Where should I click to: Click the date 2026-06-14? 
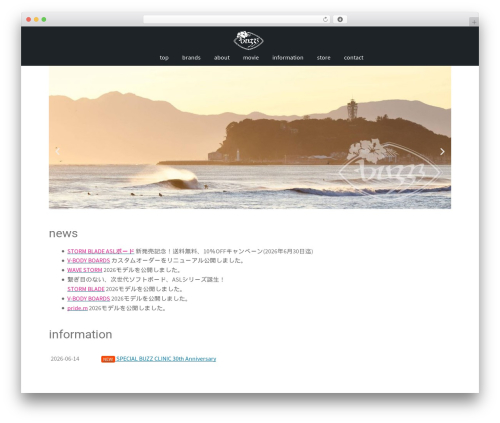tap(65, 359)
